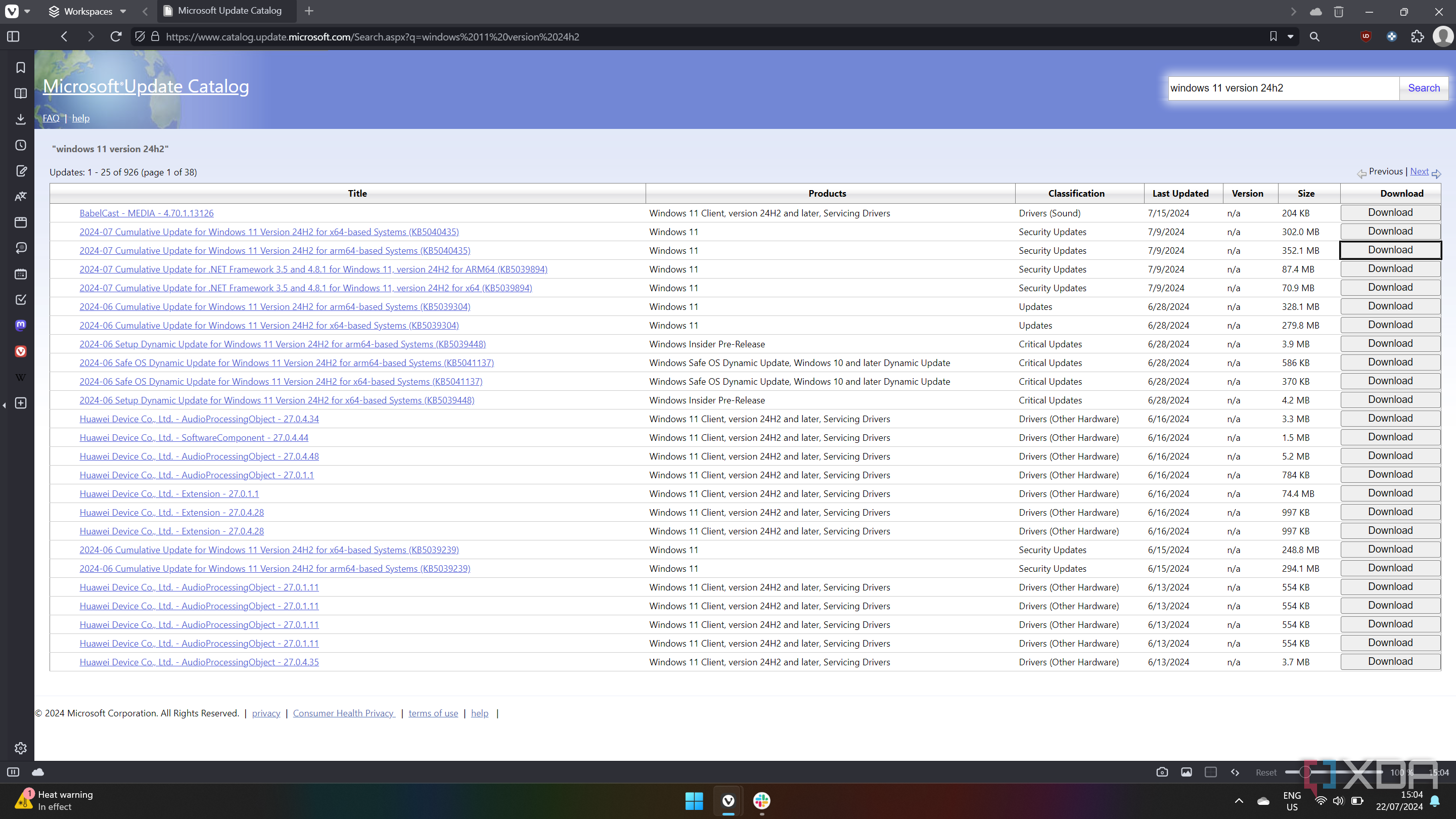Download the KB5040435 x64 cumulative update
The width and height of the screenshot is (1456, 819).
pyautogui.click(x=1390, y=231)
